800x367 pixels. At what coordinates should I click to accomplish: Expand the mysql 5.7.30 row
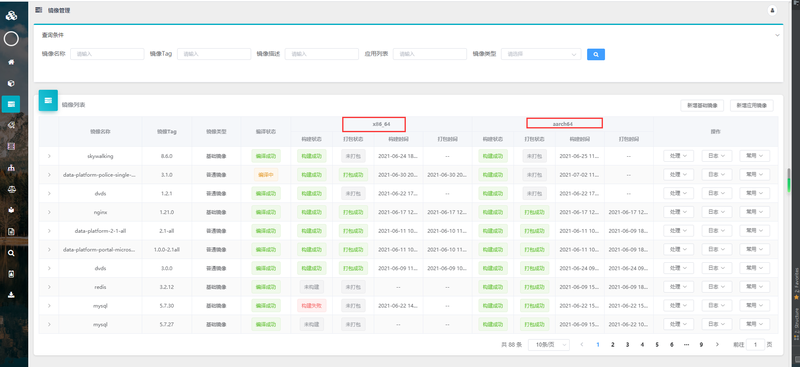click(49, 305)
